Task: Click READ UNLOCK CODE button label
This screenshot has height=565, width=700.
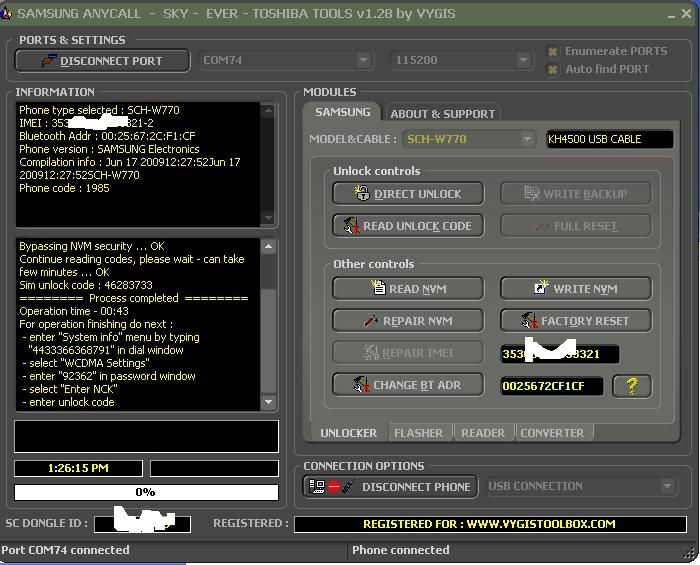Action: [x=417, y=226]
